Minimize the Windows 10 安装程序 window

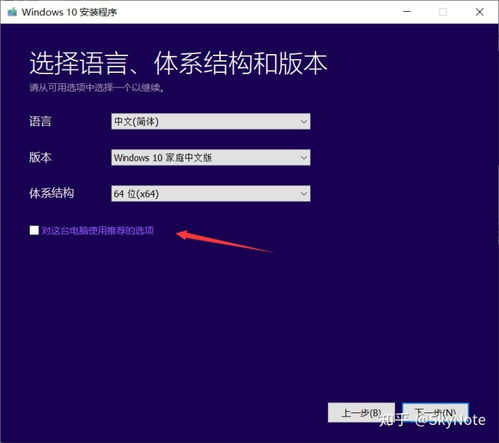click(x=407, y=12)
